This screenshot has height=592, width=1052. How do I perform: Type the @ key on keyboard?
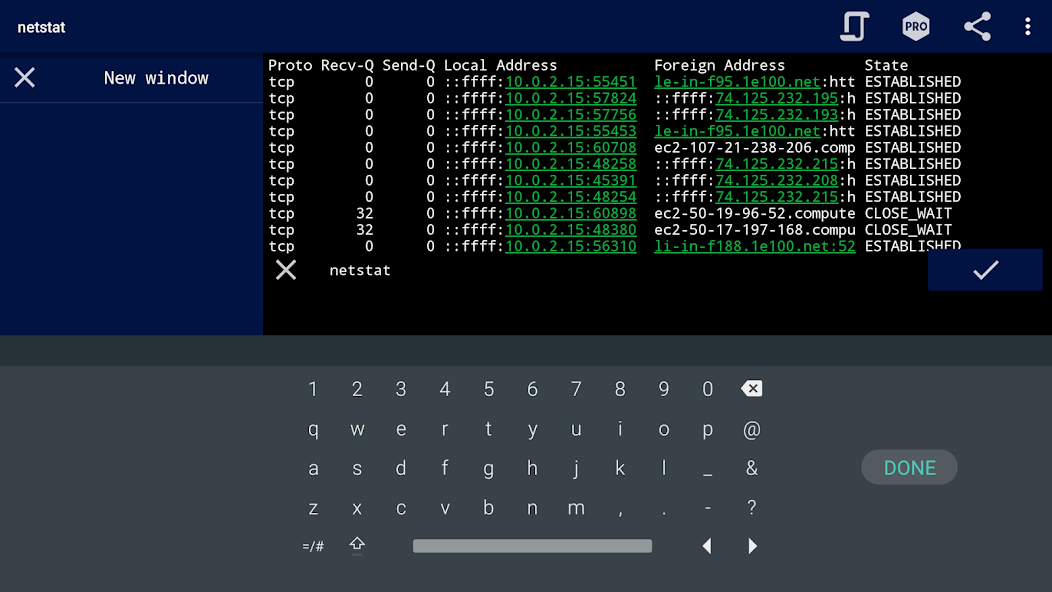752,430
